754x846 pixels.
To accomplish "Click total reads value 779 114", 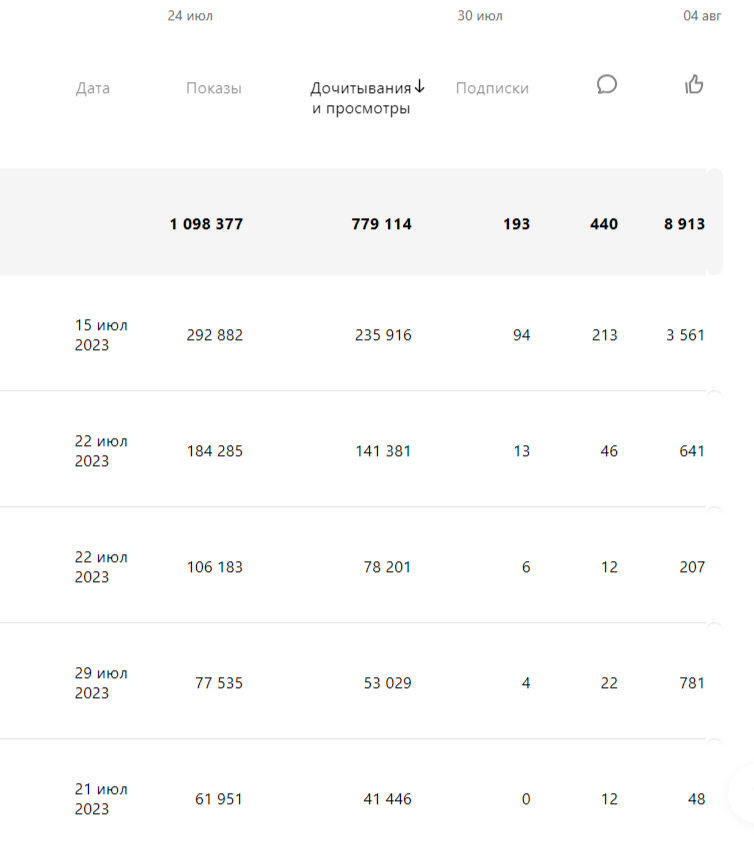I will click(x=382, y=224).
